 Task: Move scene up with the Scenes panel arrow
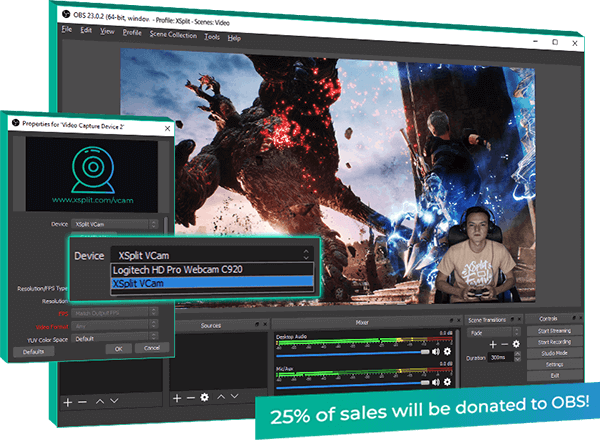pyautogui.click(x=100, y=401)
